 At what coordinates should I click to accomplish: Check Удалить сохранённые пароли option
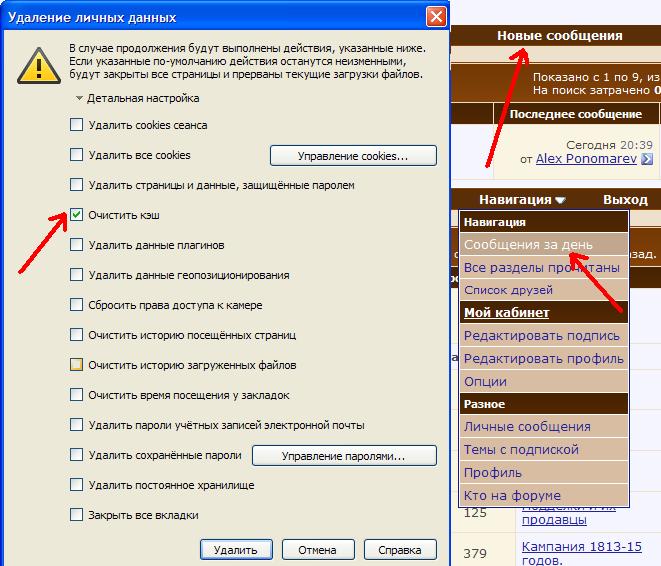(76, 454)
